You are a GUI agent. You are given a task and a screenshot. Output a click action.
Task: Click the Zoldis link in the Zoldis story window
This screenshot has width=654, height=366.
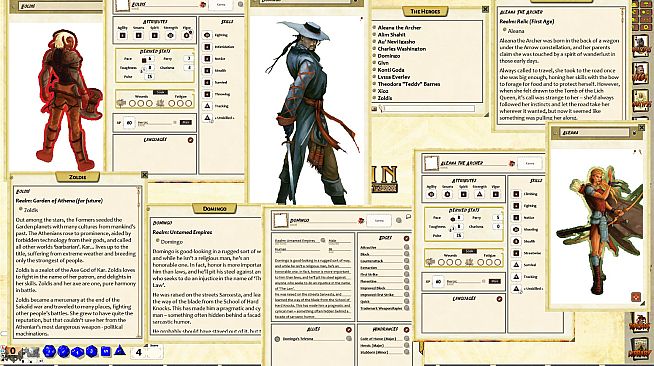point(30,210)
